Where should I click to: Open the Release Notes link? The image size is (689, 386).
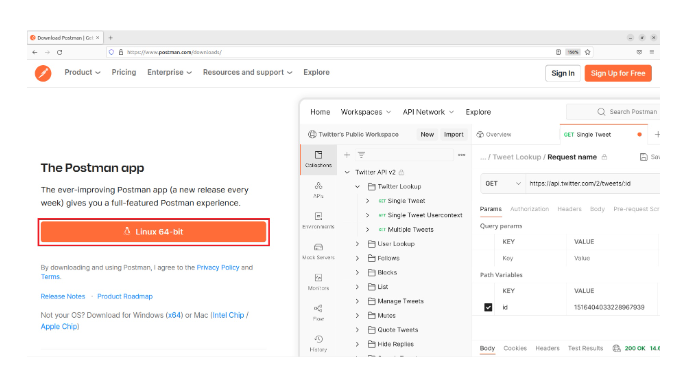tap(63, 296)
